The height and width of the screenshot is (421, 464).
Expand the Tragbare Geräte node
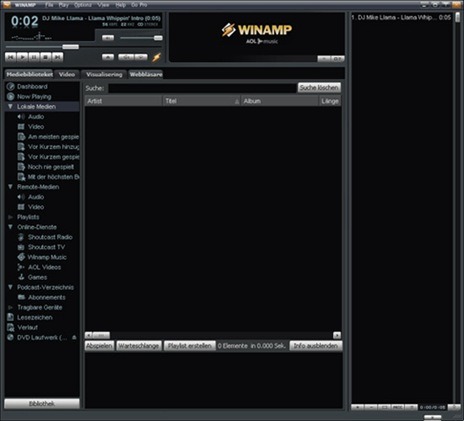click(x=10, y=307)
